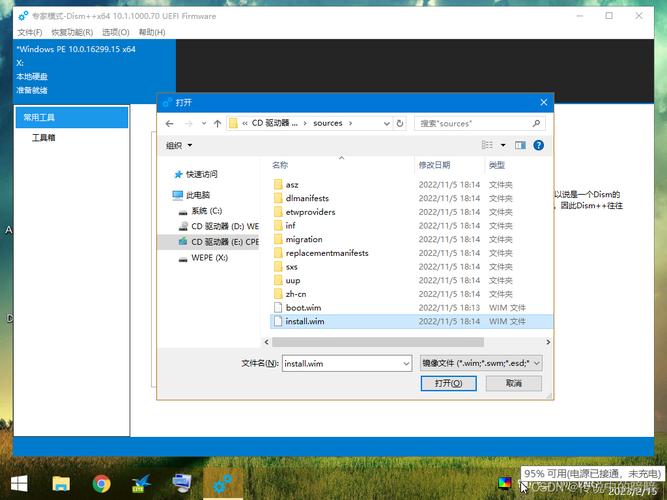This screenshot has width=667, height=500.
Task: Open the image file type filter dropdown
Action: tap(481, 363)
